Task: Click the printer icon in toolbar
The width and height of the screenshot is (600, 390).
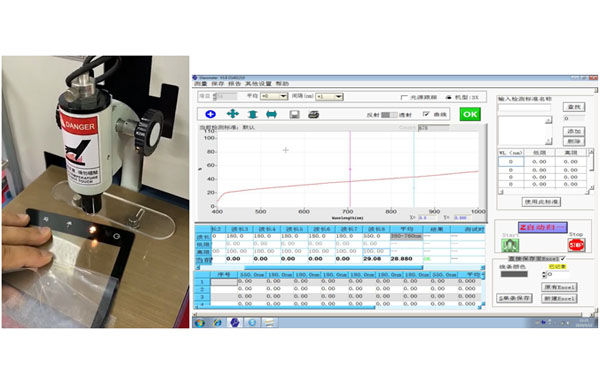Action: point(314,114)
